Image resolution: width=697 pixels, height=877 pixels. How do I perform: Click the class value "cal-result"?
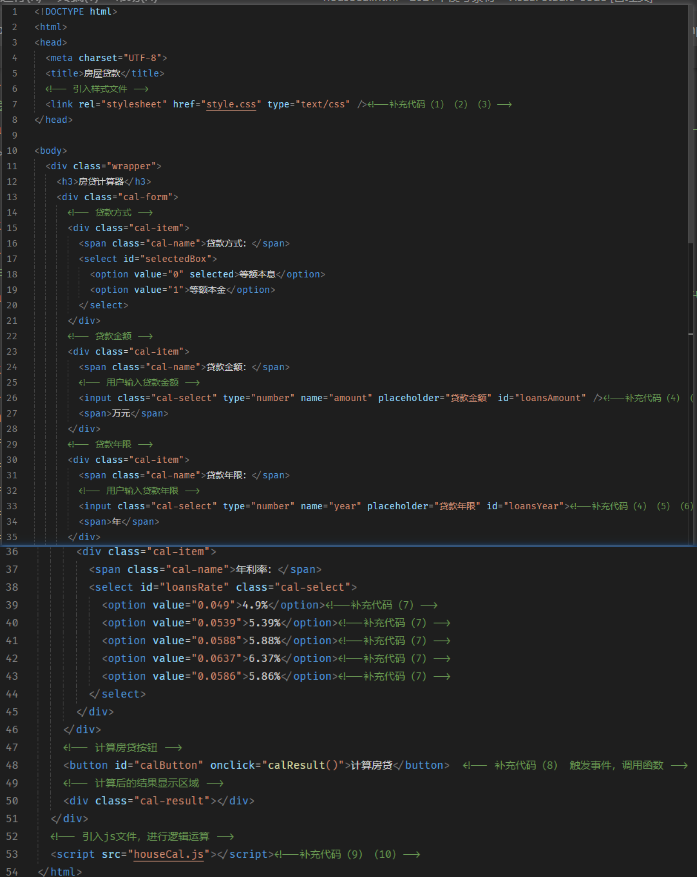(171, 801)
